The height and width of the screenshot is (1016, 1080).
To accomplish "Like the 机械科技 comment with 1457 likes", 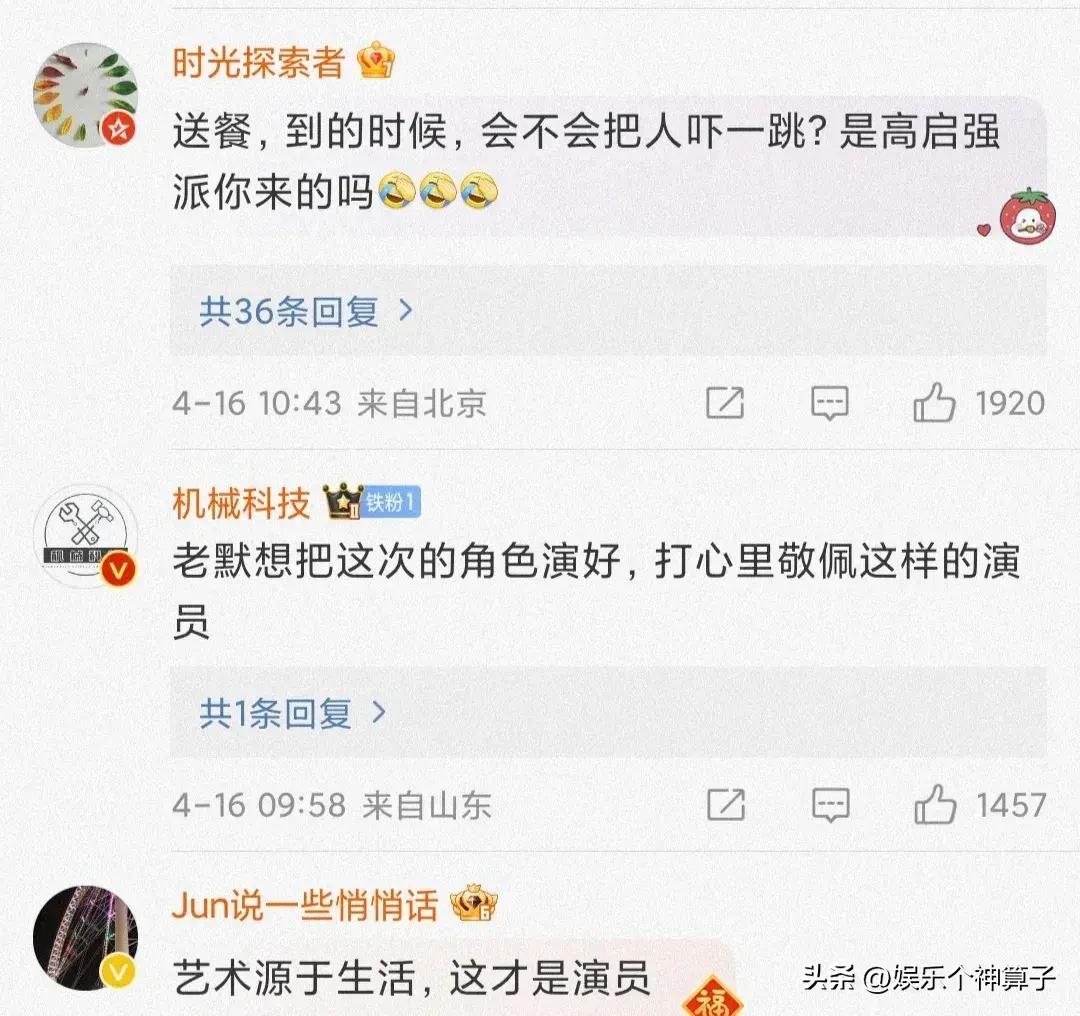I will (x=935, y=805).
